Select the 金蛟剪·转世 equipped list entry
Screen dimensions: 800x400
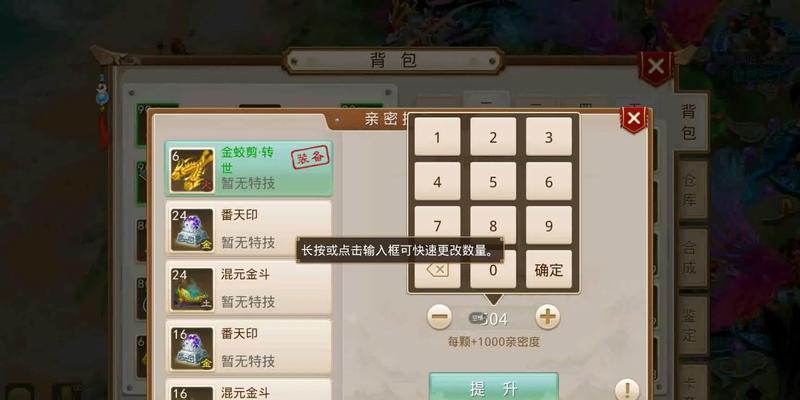pyautogui.click(x=248, y=169)
